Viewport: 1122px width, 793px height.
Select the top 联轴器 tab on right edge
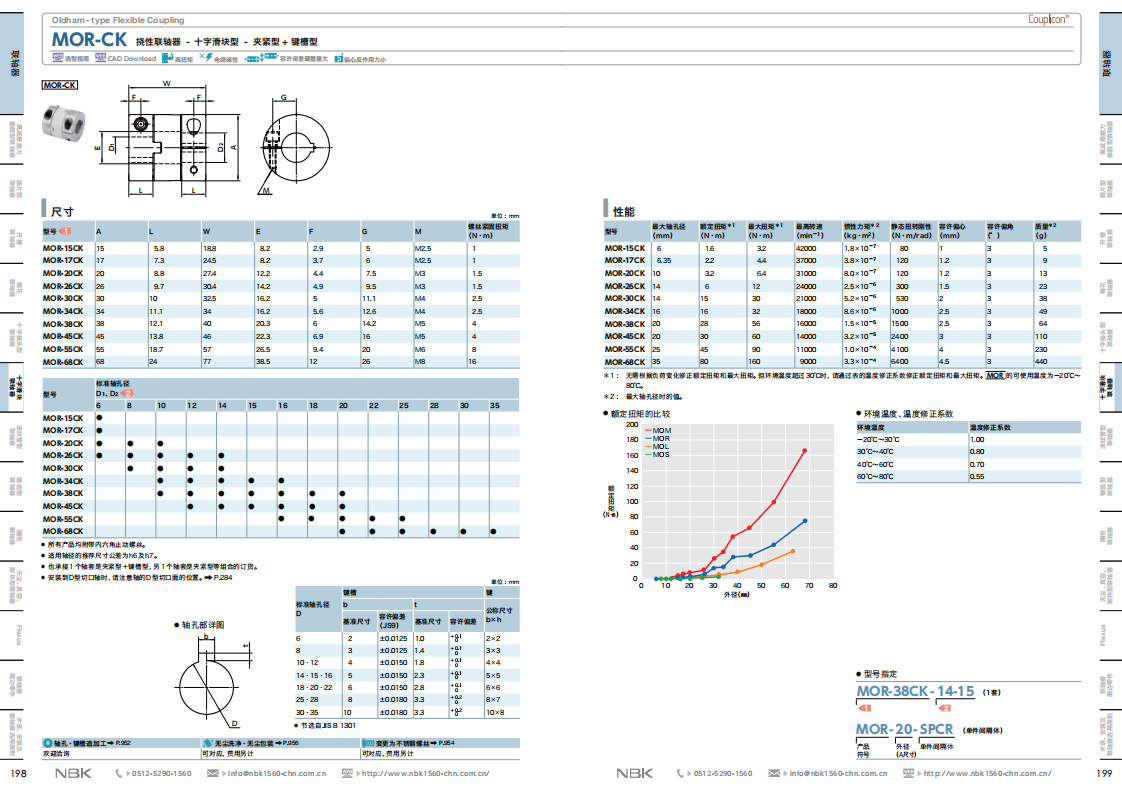[x=1110, y=63]
